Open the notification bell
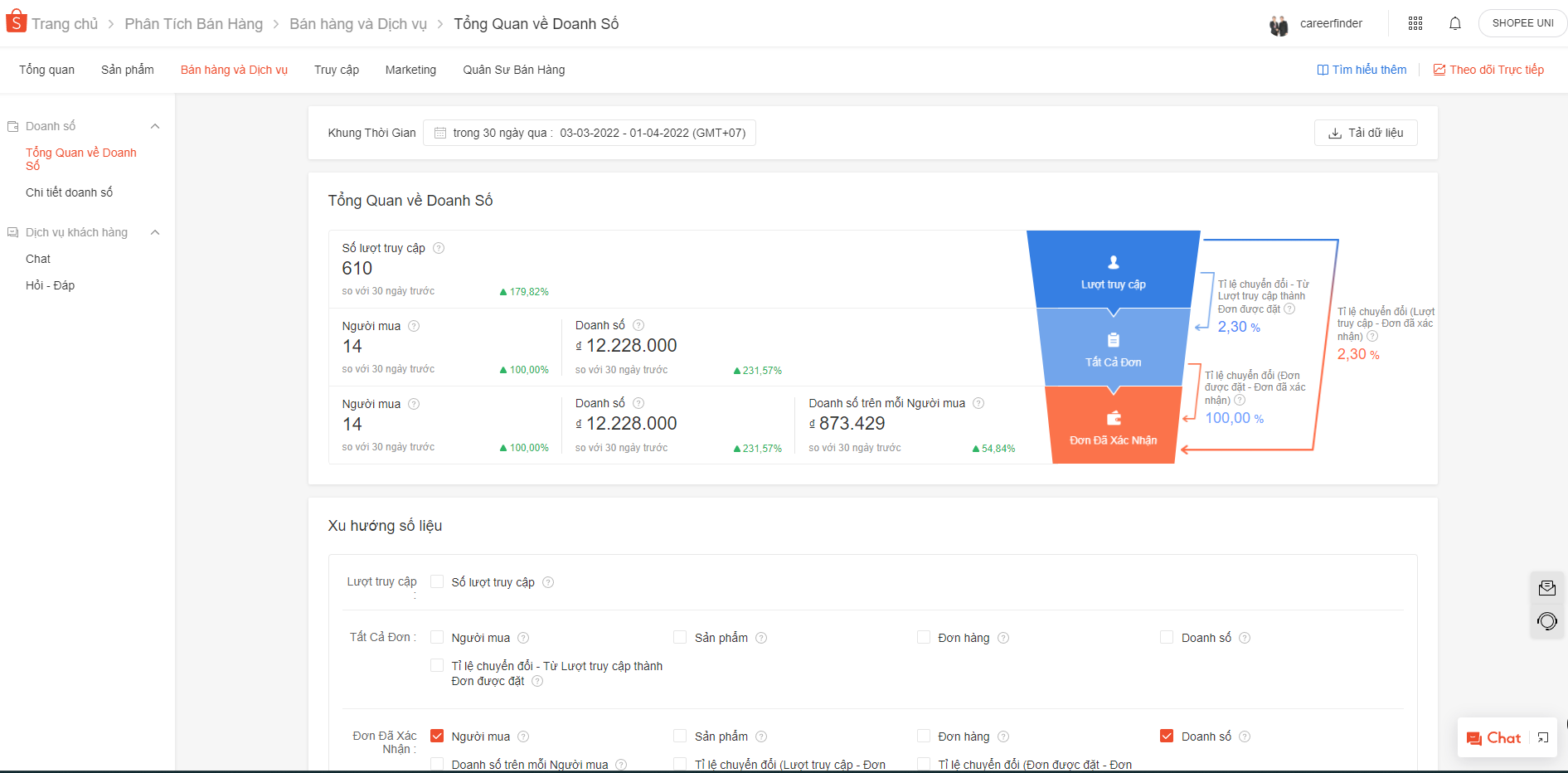The width and height of the screenshot is (1568, 773). coord(1454,23)
